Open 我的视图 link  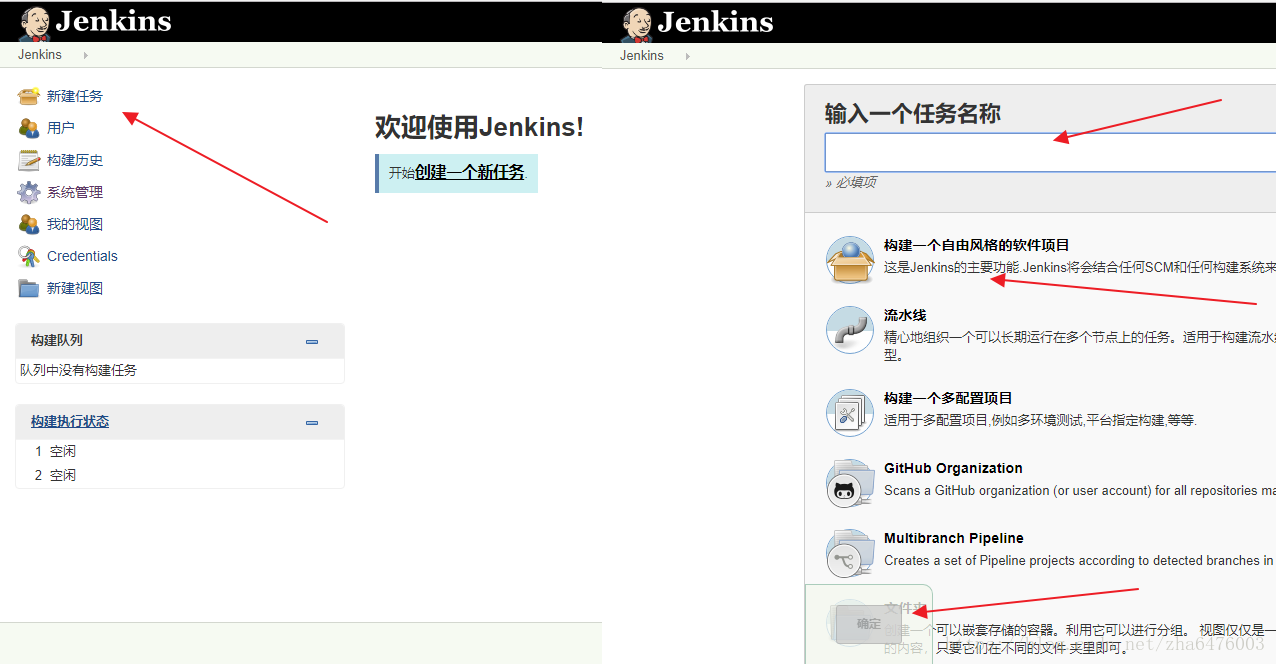(x=75, y=224)
